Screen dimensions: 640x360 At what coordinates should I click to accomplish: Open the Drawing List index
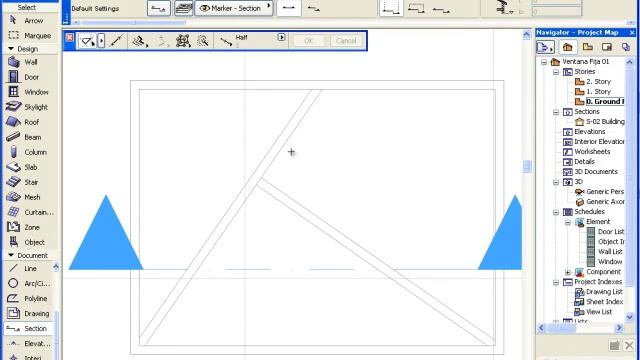point(598,292)
